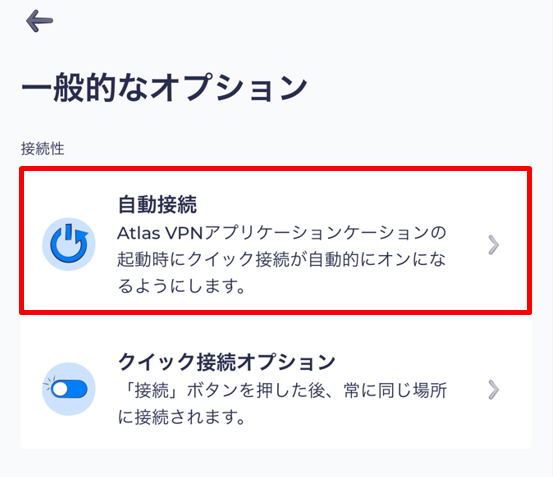
Task: Click the 接続性 section label
Action: (x=42, y=148)
